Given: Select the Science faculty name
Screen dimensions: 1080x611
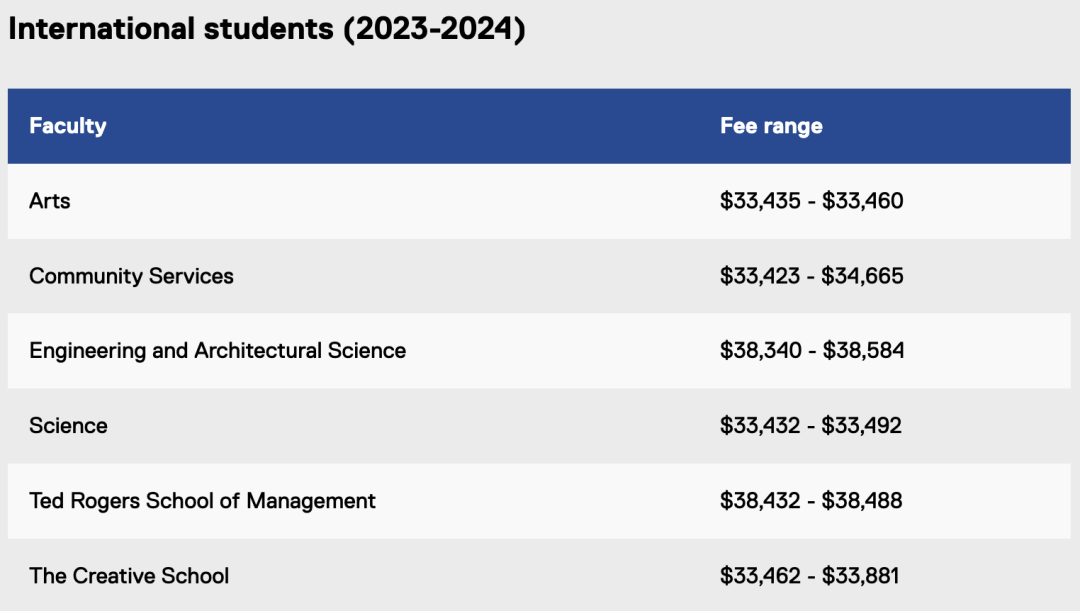Looking at the screenshot, I should click(x=68, y=426).
